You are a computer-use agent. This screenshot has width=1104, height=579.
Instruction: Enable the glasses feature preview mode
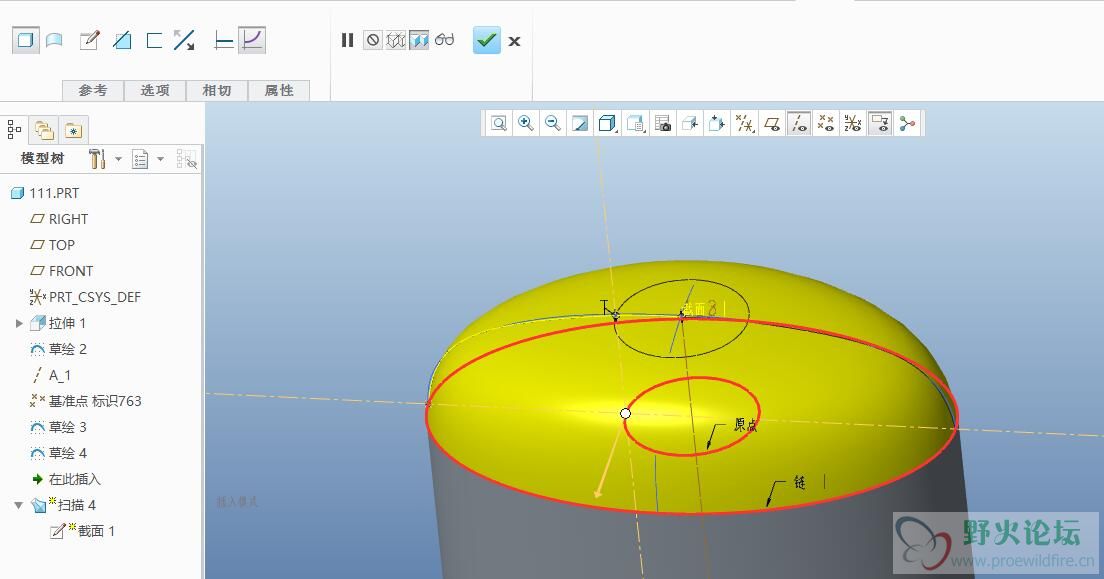tap(445, 41)
